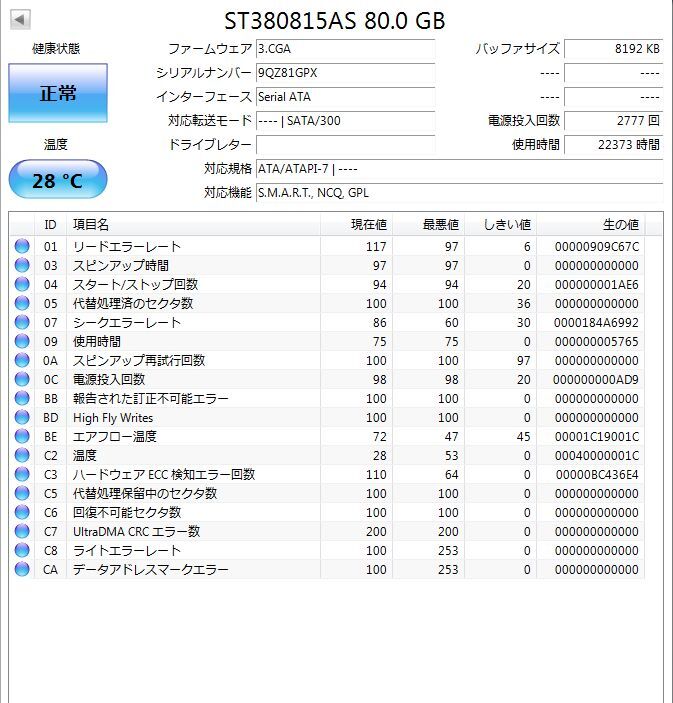Click status icon for スピンアップ時間 row

click(x=22, y=266)
